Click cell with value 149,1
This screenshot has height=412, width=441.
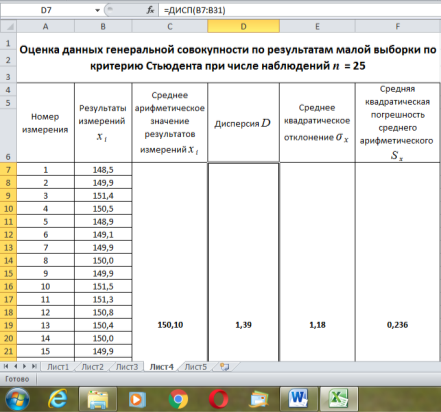click(x=103, y=235)
